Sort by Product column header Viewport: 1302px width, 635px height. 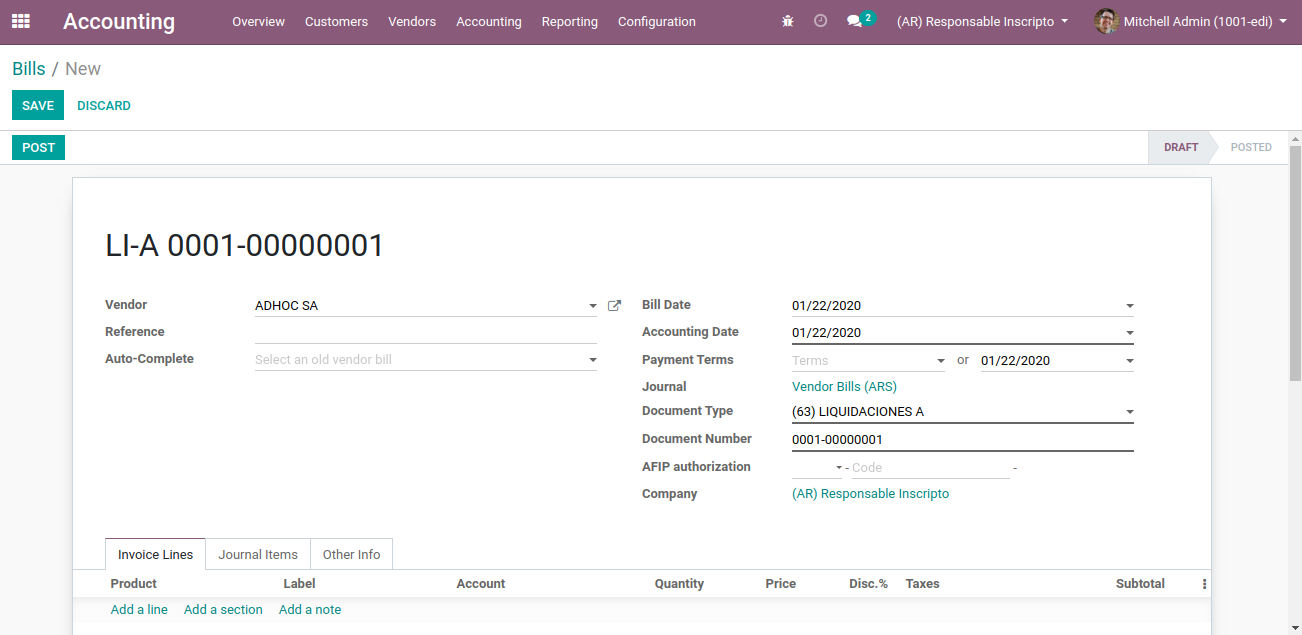point(134,584)
